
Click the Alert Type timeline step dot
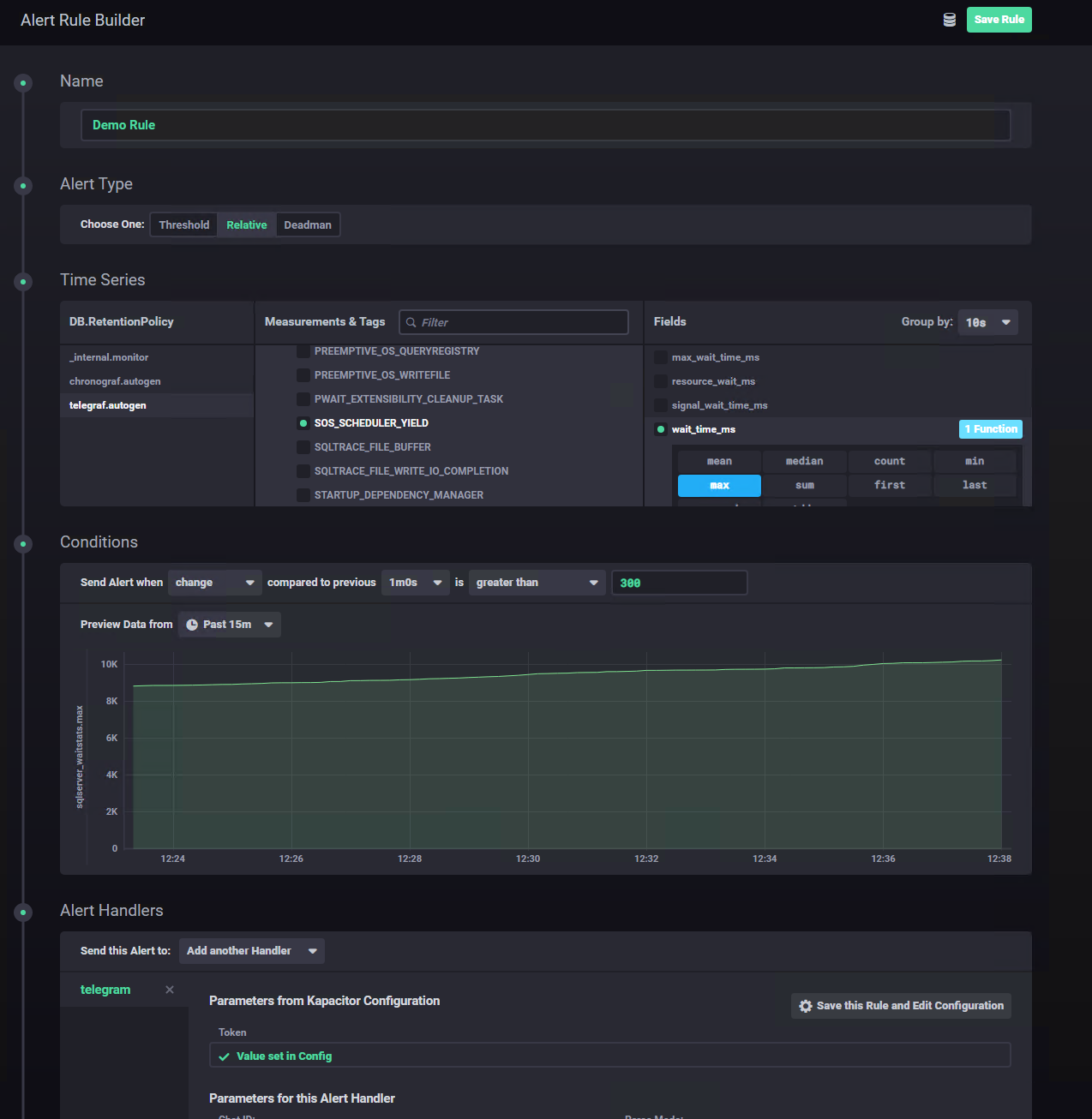(x=23, y=186)
